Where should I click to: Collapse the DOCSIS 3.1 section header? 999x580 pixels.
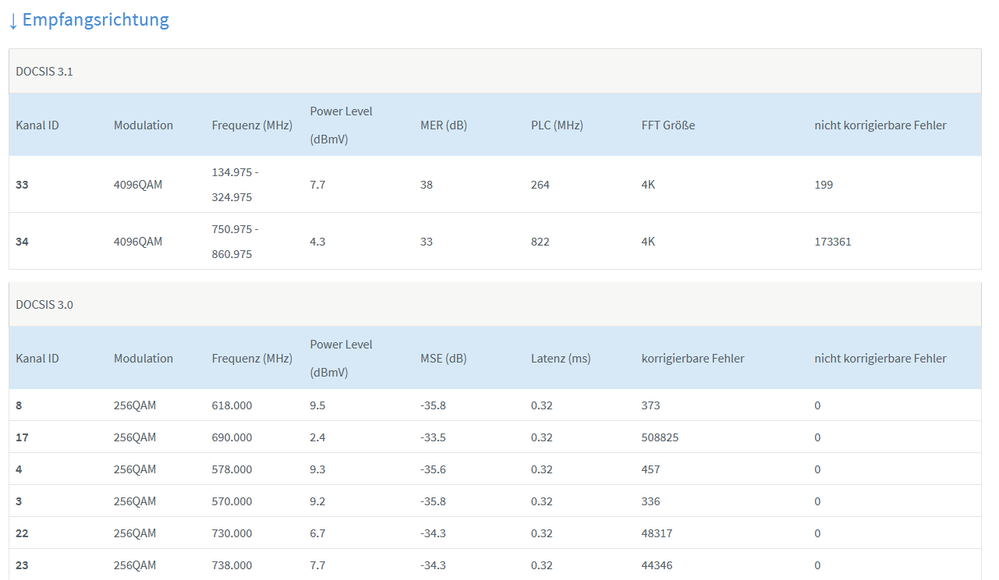pos(44,71)
